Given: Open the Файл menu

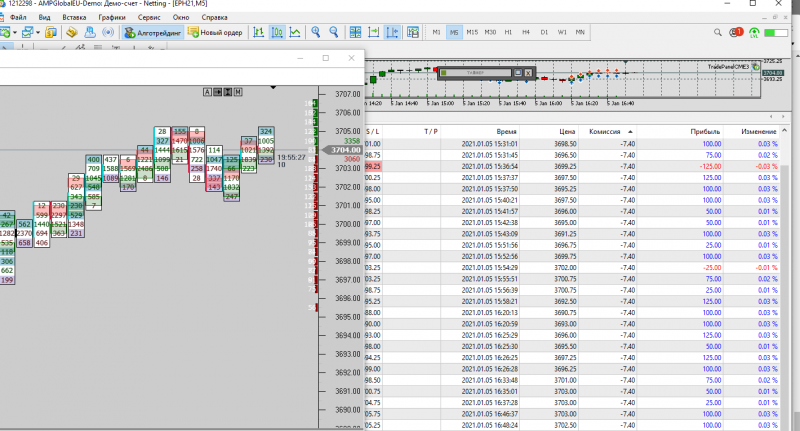Looking at the screenshot, I should point(18,17).
